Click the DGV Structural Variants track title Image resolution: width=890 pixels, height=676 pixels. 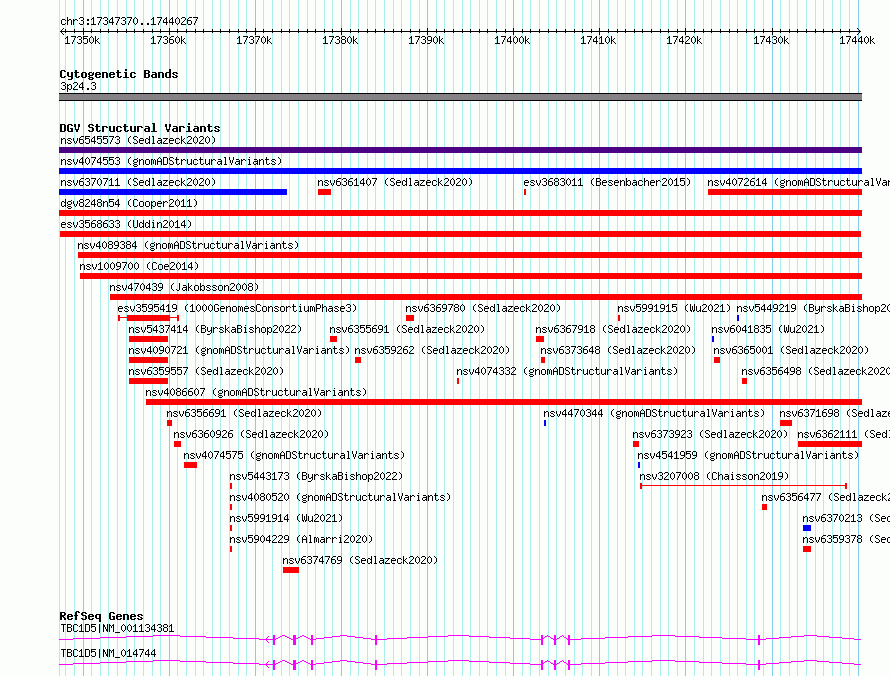coord(140,128)
